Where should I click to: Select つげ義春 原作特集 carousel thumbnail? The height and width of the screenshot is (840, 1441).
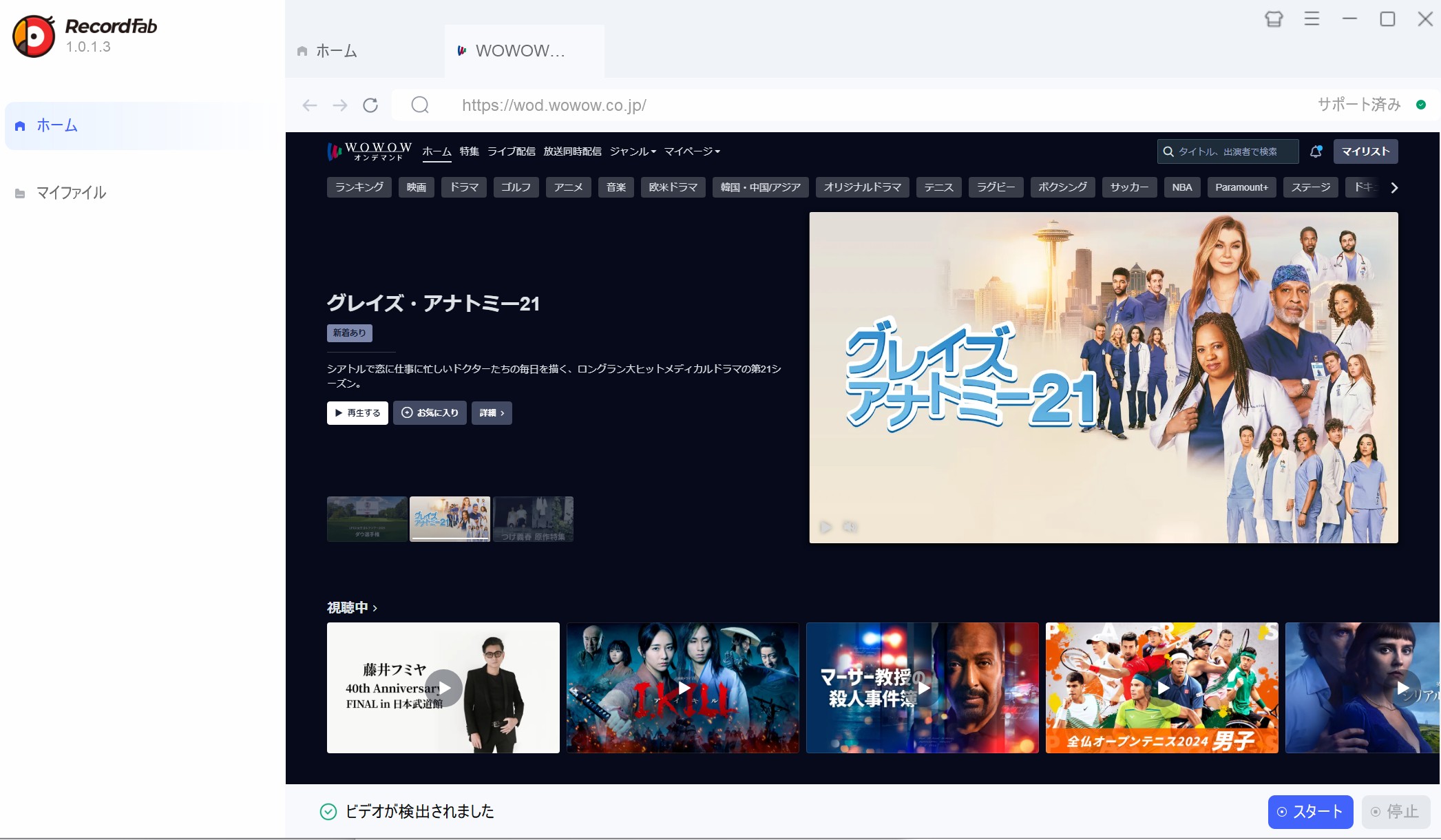click(534, 519)
